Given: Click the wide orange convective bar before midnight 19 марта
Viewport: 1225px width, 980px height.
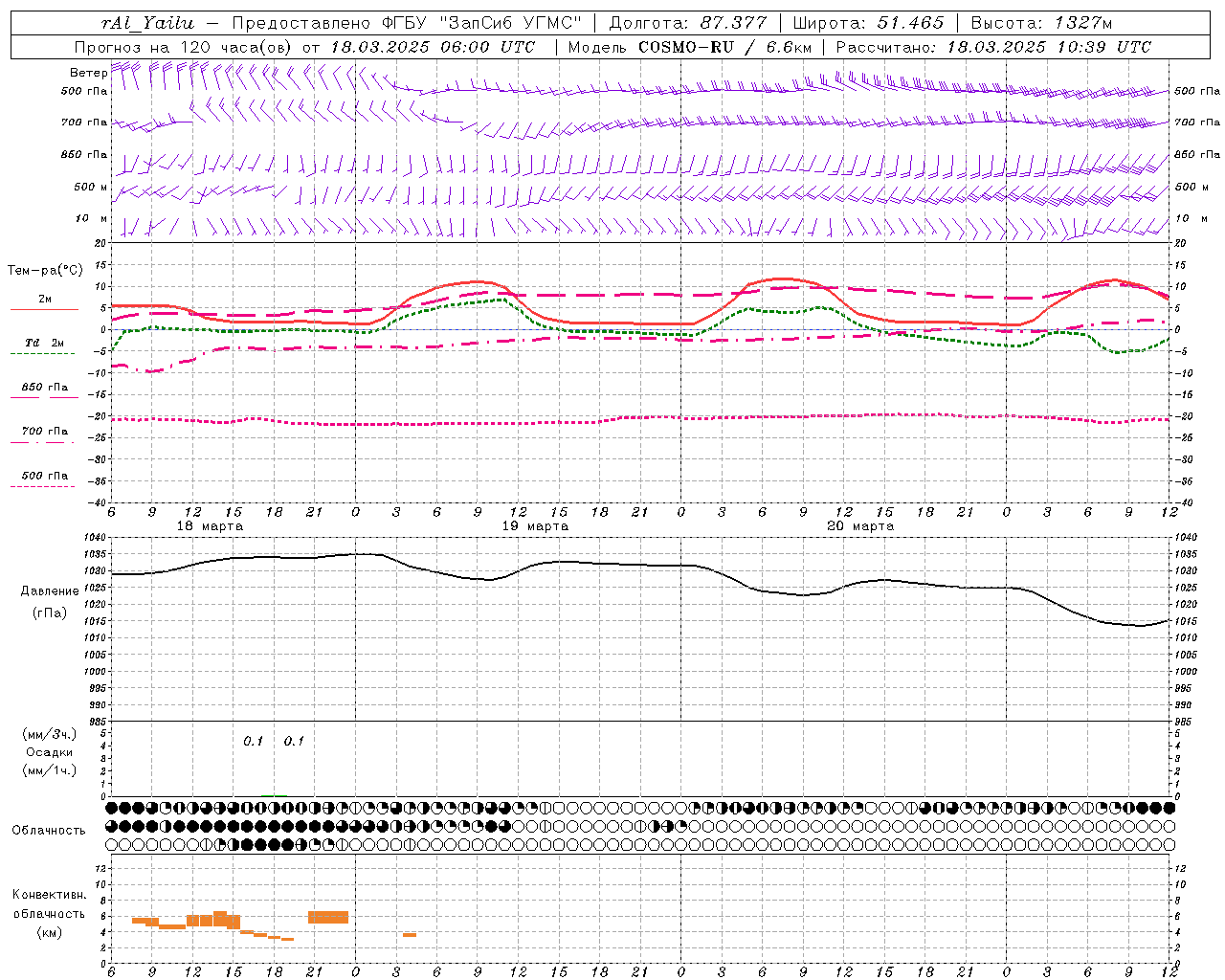Looking at the screenshot, I should (328, 917).
